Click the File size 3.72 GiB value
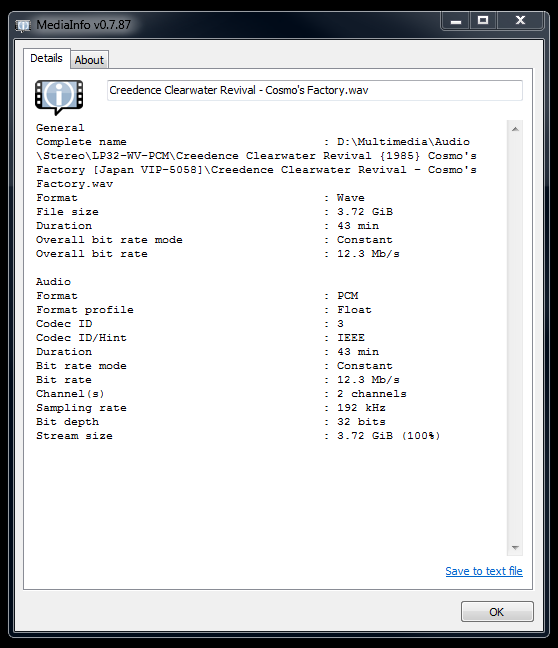 [x=365, y=212]
